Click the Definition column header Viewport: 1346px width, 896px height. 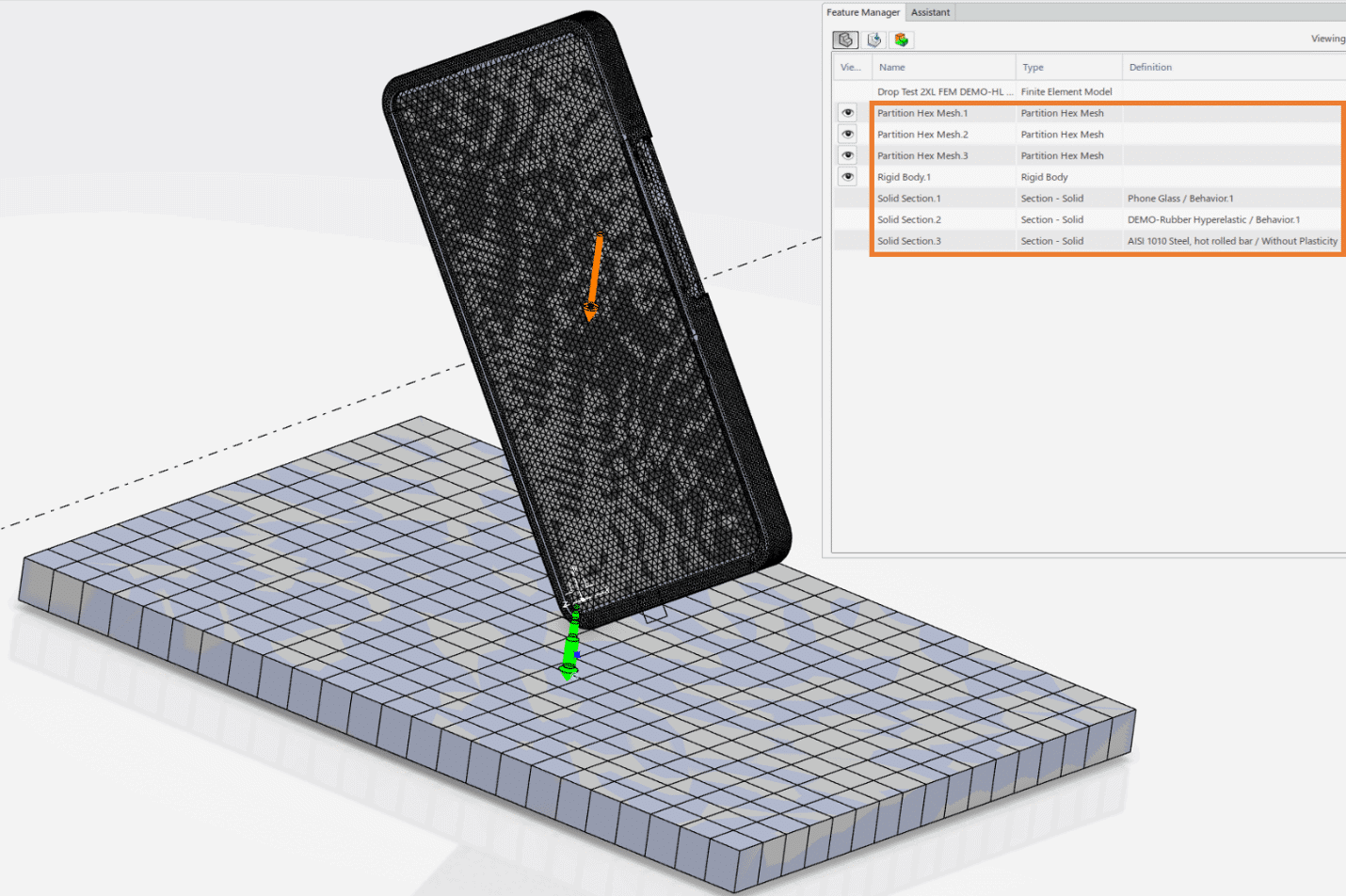tap(1234, 67)
